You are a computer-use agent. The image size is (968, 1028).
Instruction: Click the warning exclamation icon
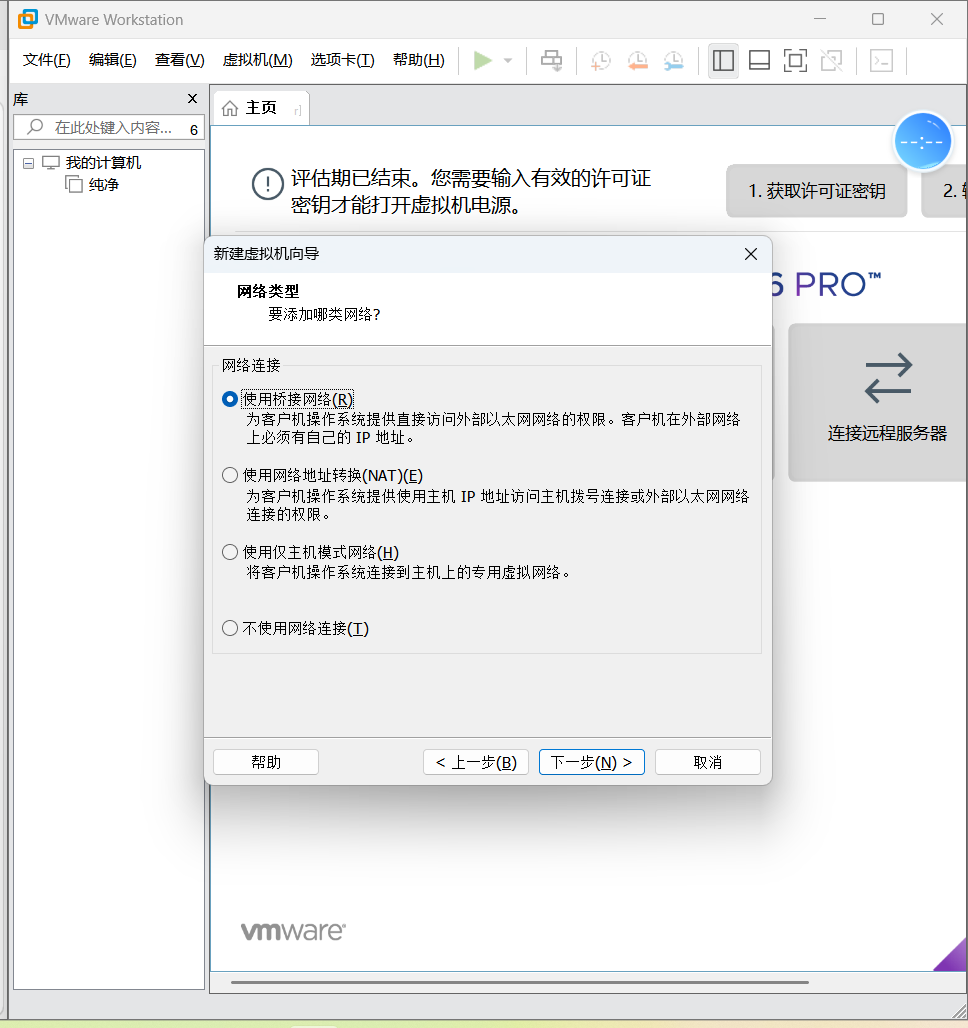point(268,184)
